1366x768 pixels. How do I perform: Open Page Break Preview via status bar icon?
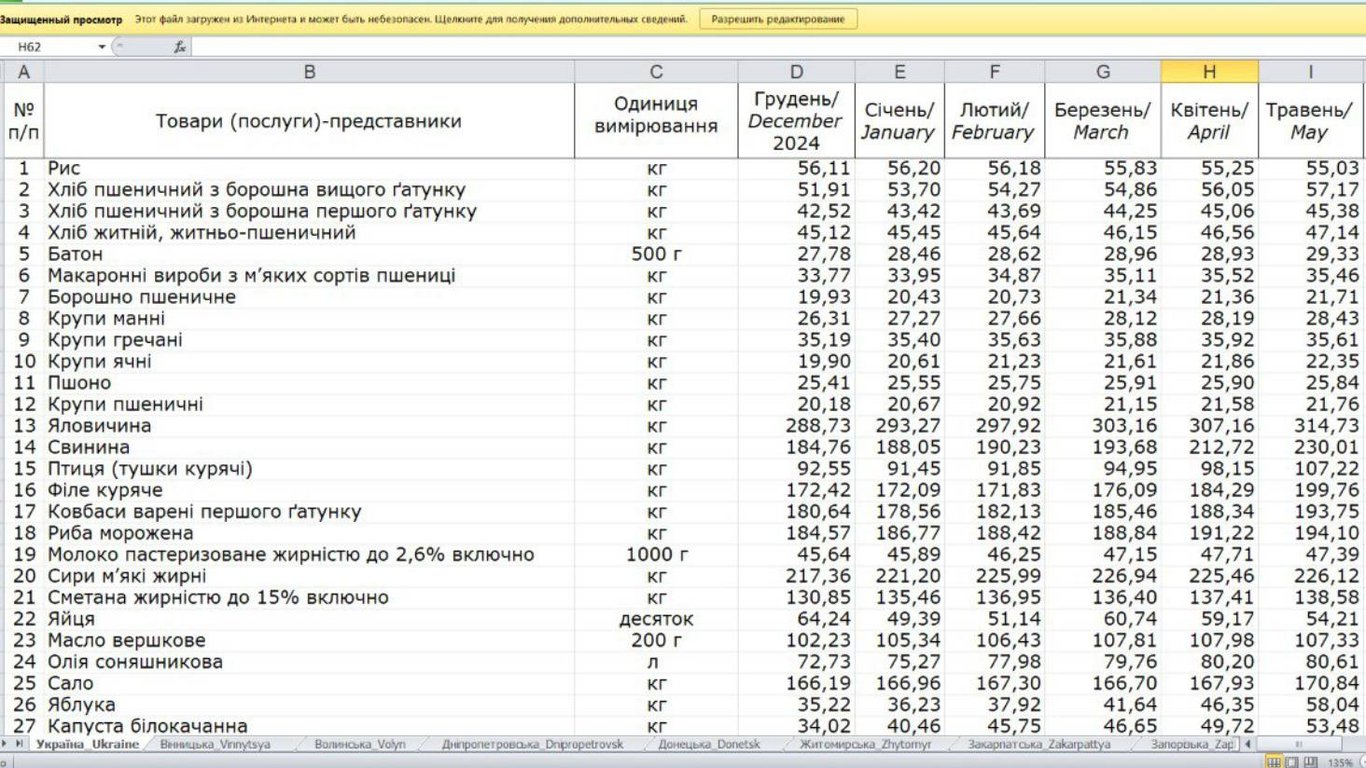(x=1309, y=762)
